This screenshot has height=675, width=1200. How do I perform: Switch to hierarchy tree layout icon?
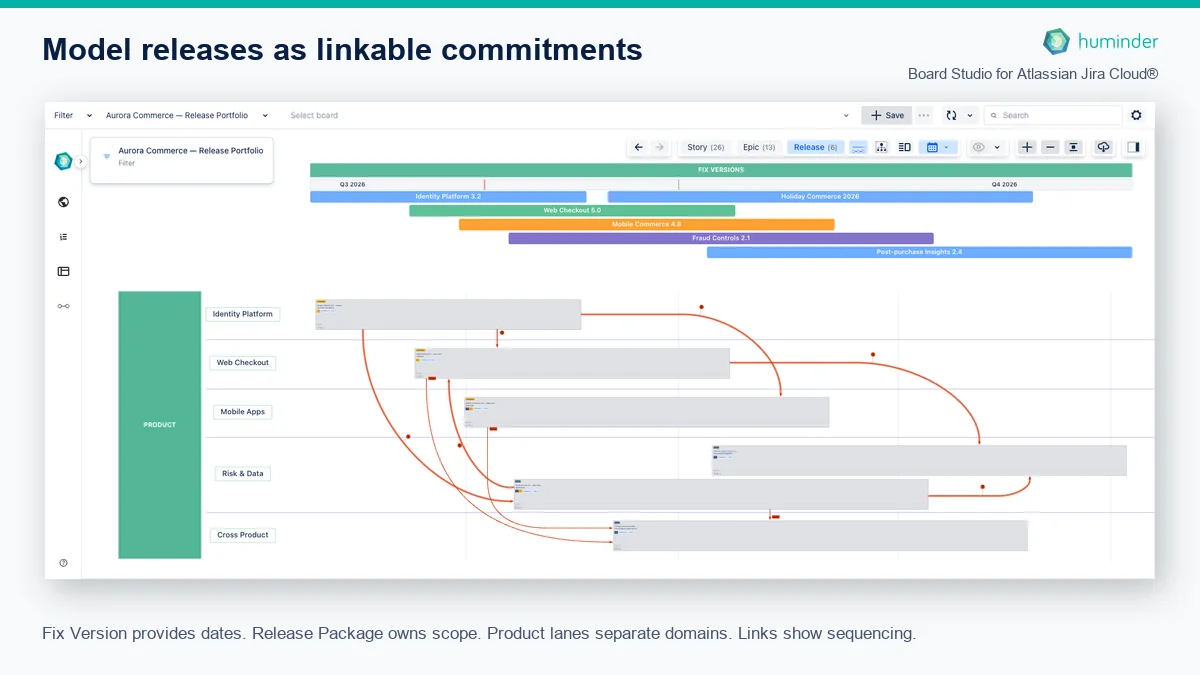[881, 147]
